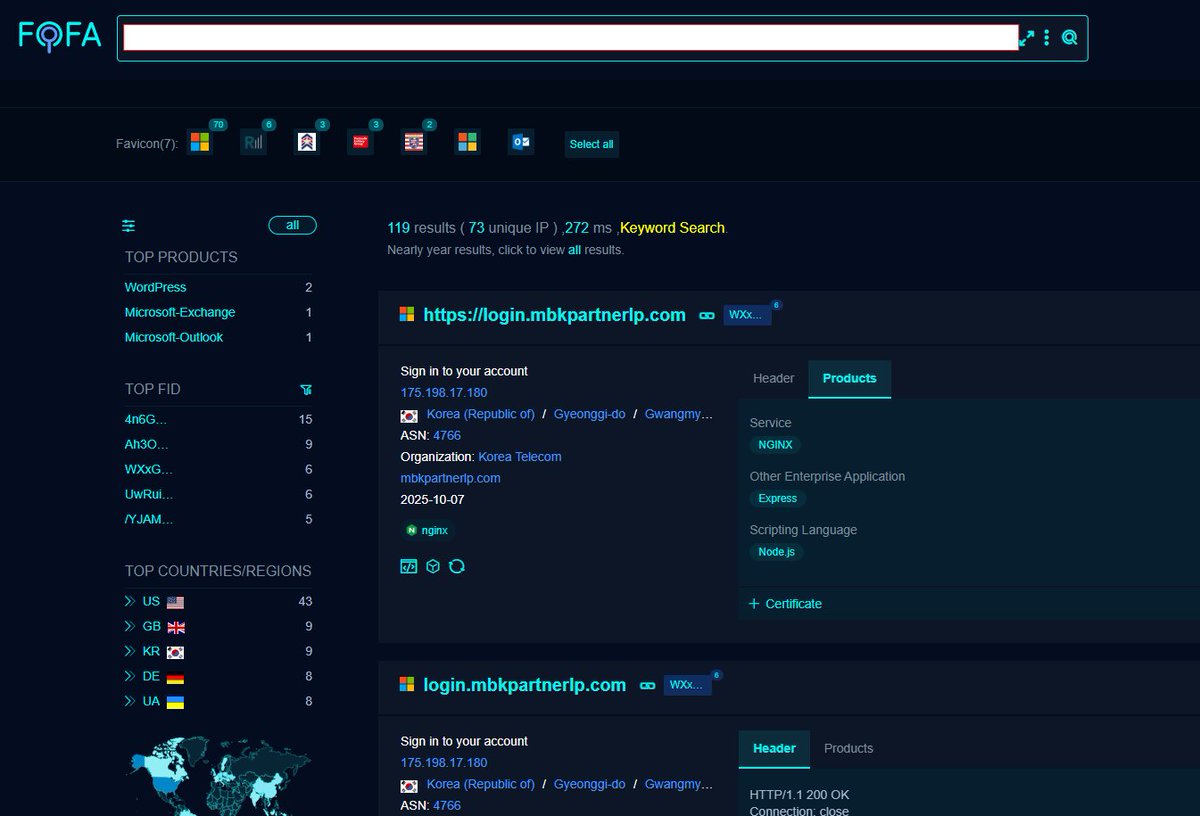Toggle the 'all' pill in sidebar
The height and width of the screenshot is (816, 1200).
[x=292, y=225]
